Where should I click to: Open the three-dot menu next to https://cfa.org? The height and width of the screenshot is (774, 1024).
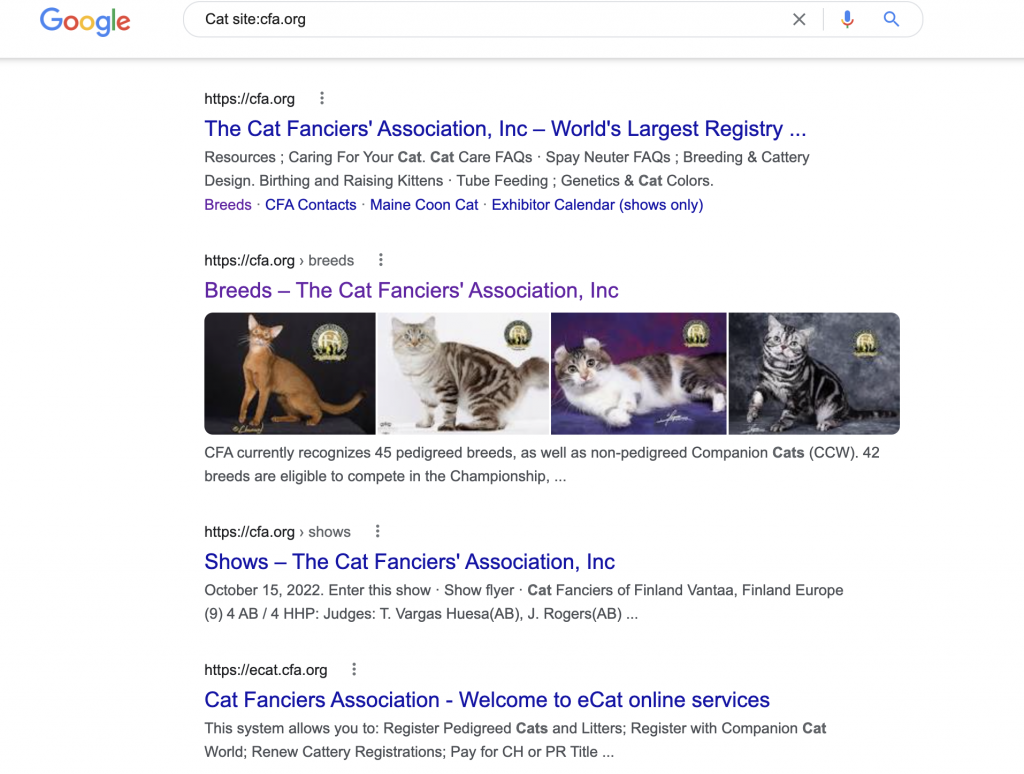click(321, 99)
